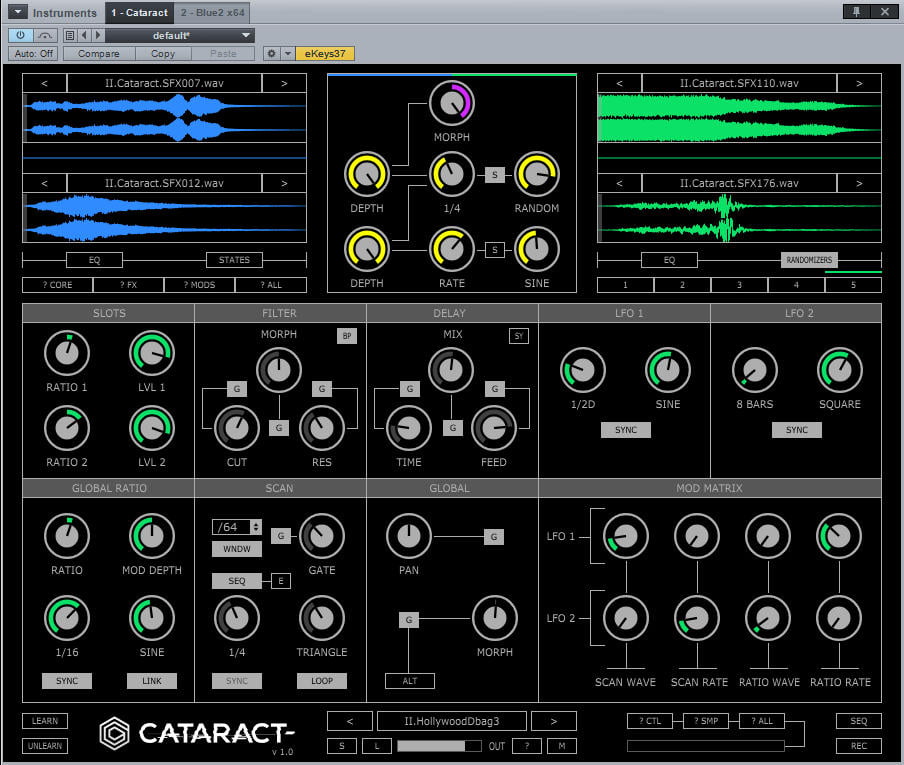Select the RANDOMIZERS tab
The height and width of the screenshot is (765, 904).
[810, 260]
